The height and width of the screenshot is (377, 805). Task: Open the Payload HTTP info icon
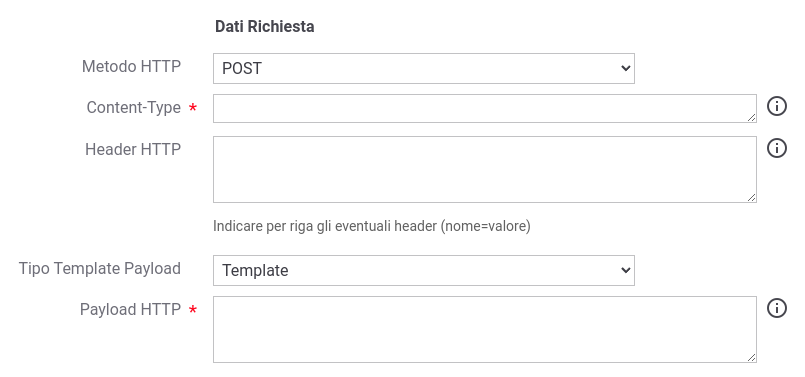[x=777, y=309]
